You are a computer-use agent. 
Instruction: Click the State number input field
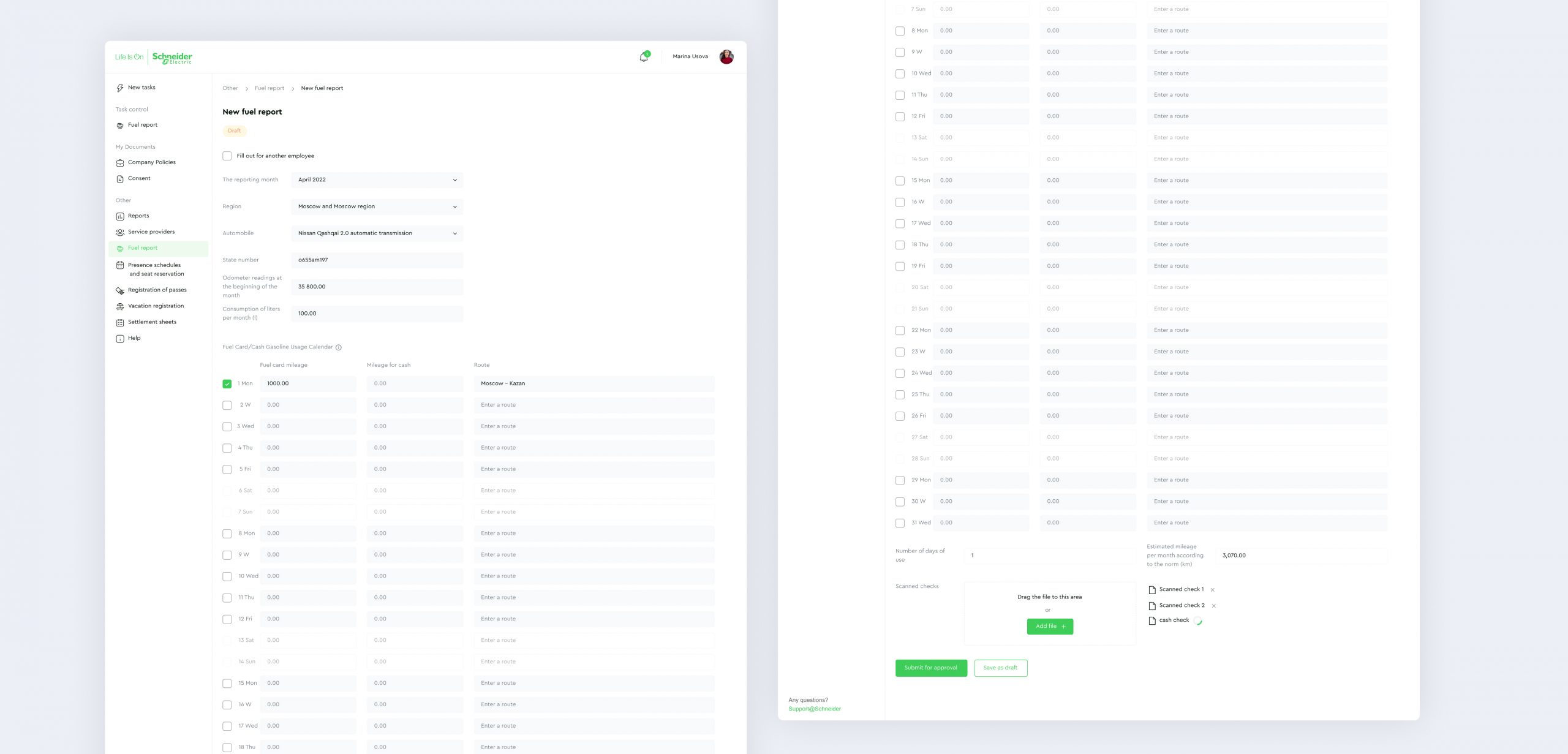tap(377, 260)
